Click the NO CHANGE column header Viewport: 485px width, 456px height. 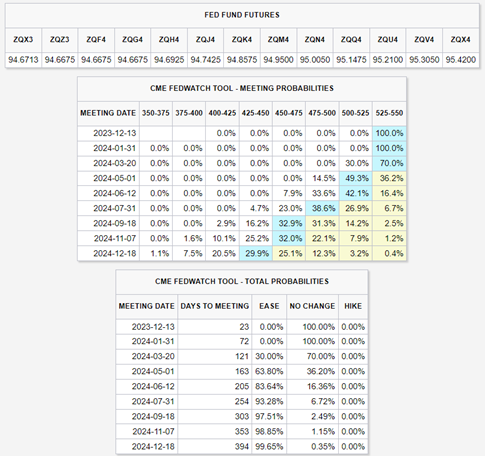point(312,306)
